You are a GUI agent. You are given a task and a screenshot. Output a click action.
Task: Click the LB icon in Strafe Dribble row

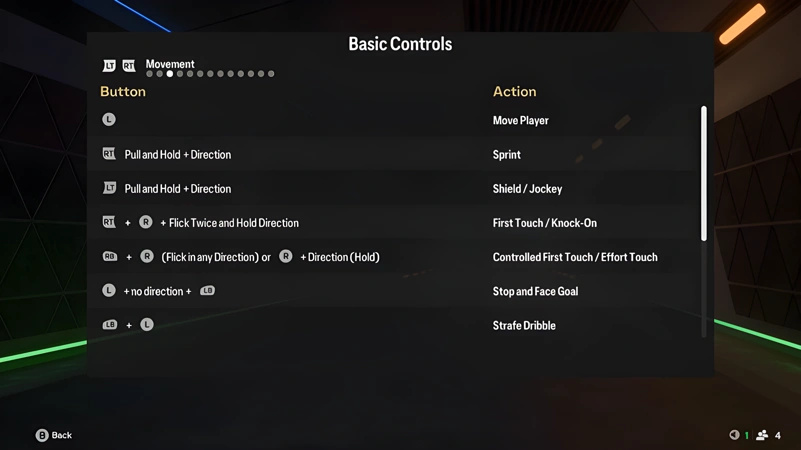(110, 325)
